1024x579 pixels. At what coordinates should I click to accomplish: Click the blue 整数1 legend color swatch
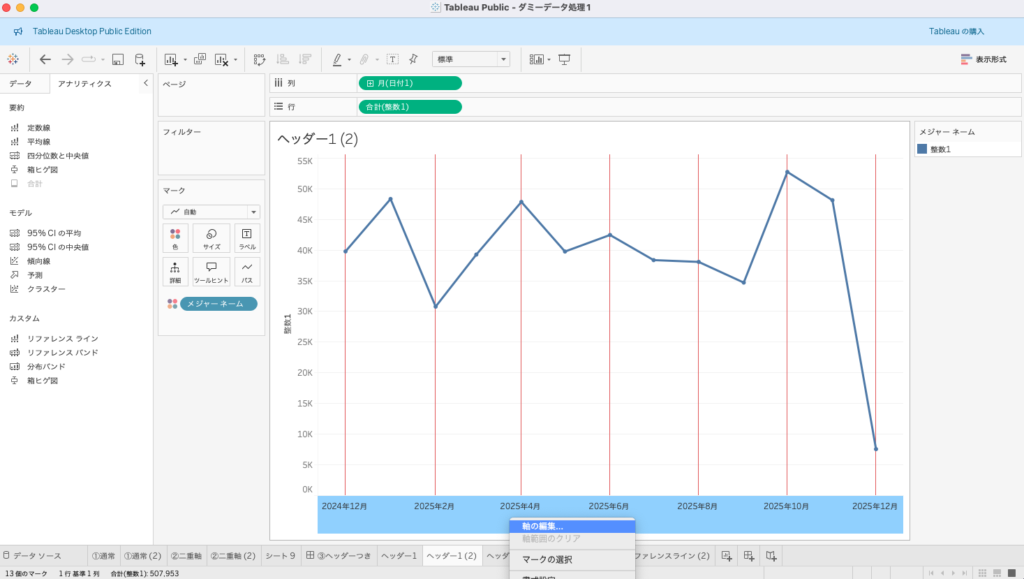[922, 149]
